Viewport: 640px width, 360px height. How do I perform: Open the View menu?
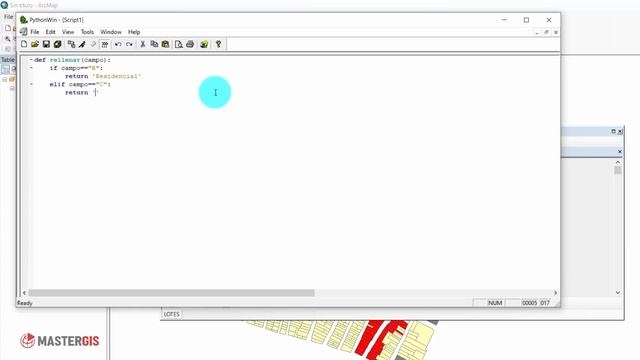pos(68,32)
